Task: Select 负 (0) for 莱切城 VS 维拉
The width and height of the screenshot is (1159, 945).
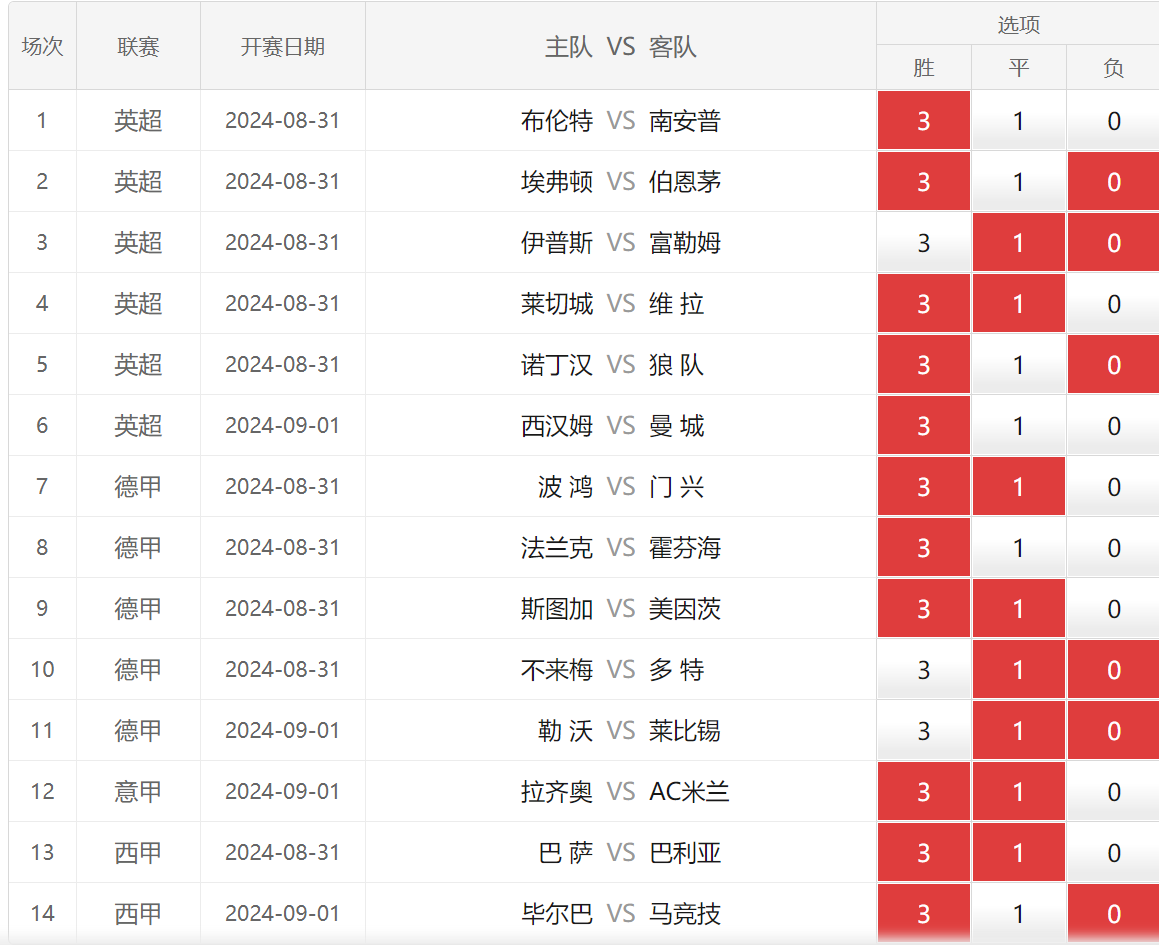Action: tap(1114, 303)
